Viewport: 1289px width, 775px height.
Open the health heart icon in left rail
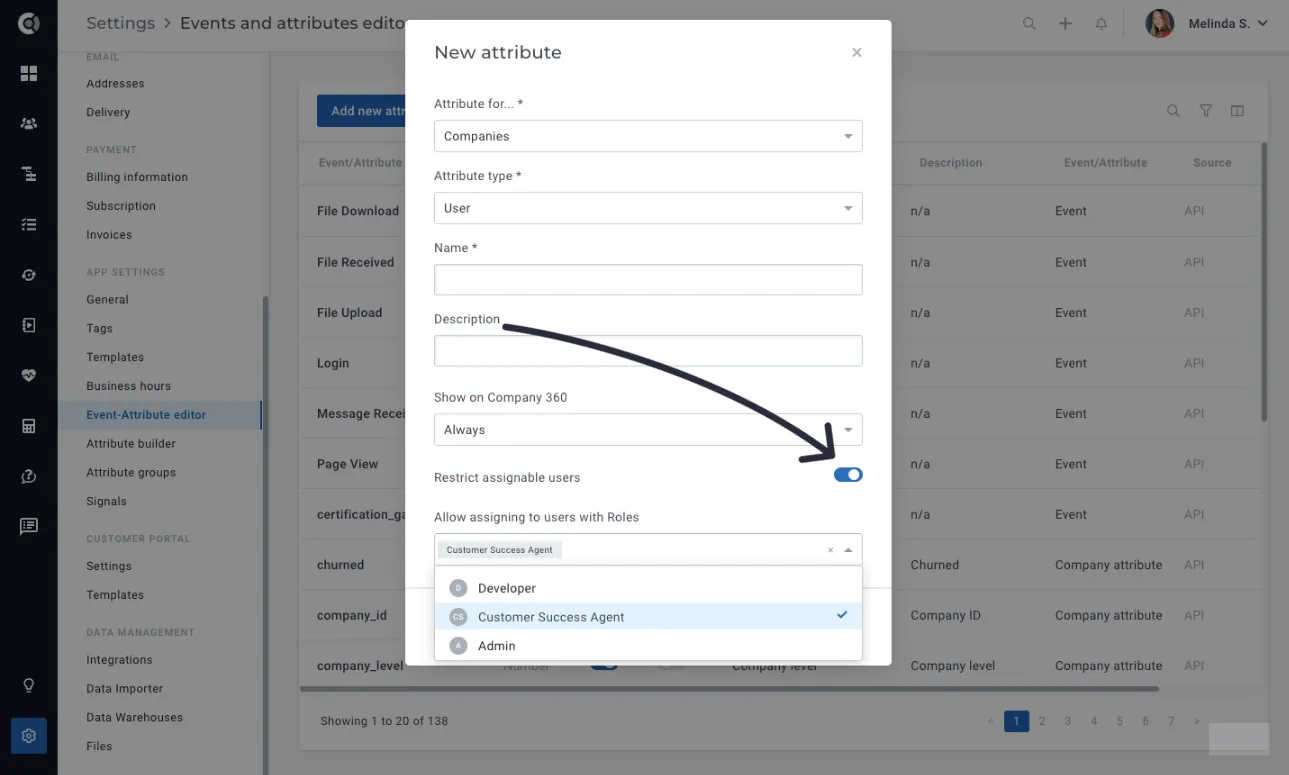pyautogui.click(x=29, y=376)
